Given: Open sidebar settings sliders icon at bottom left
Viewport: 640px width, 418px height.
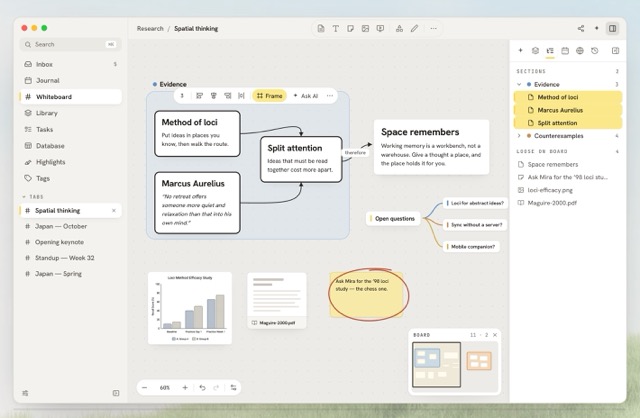Looking at the screenshot, I should click(x=25, y=393).
